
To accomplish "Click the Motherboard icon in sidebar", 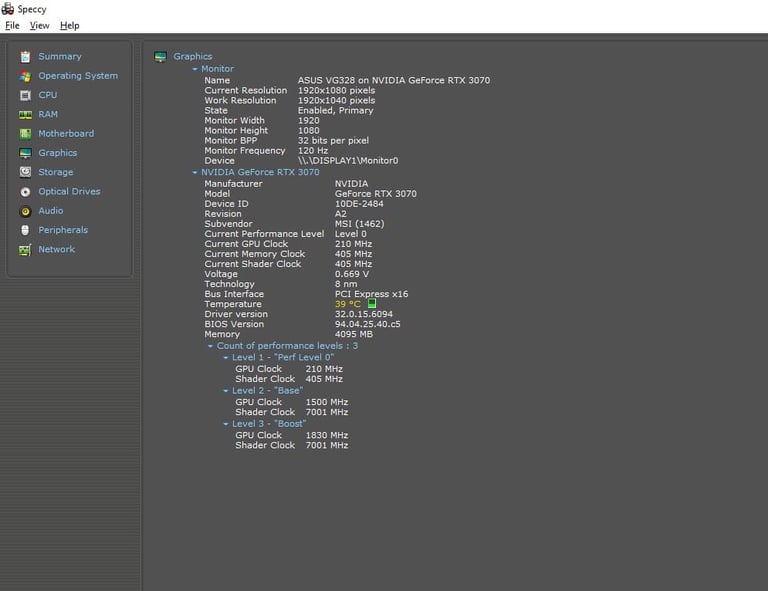I will point(25,134).
